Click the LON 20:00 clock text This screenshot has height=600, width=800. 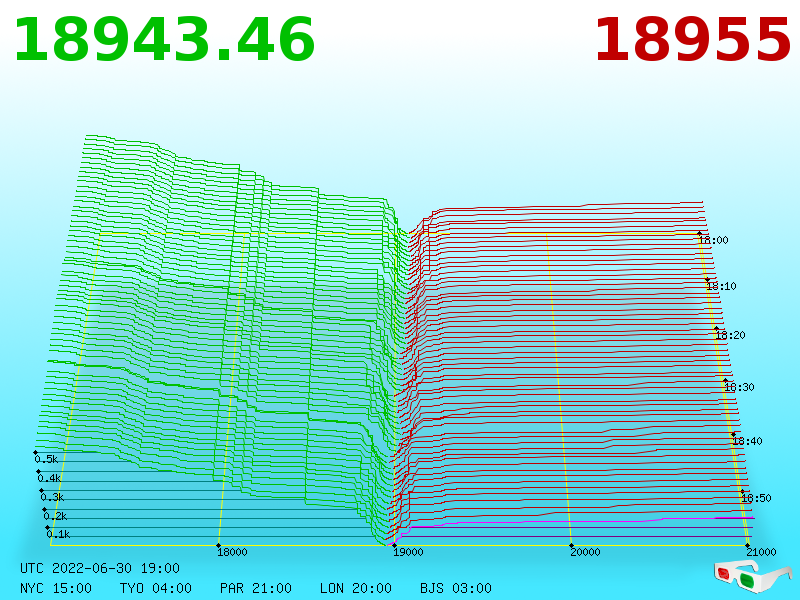[356, 588]
